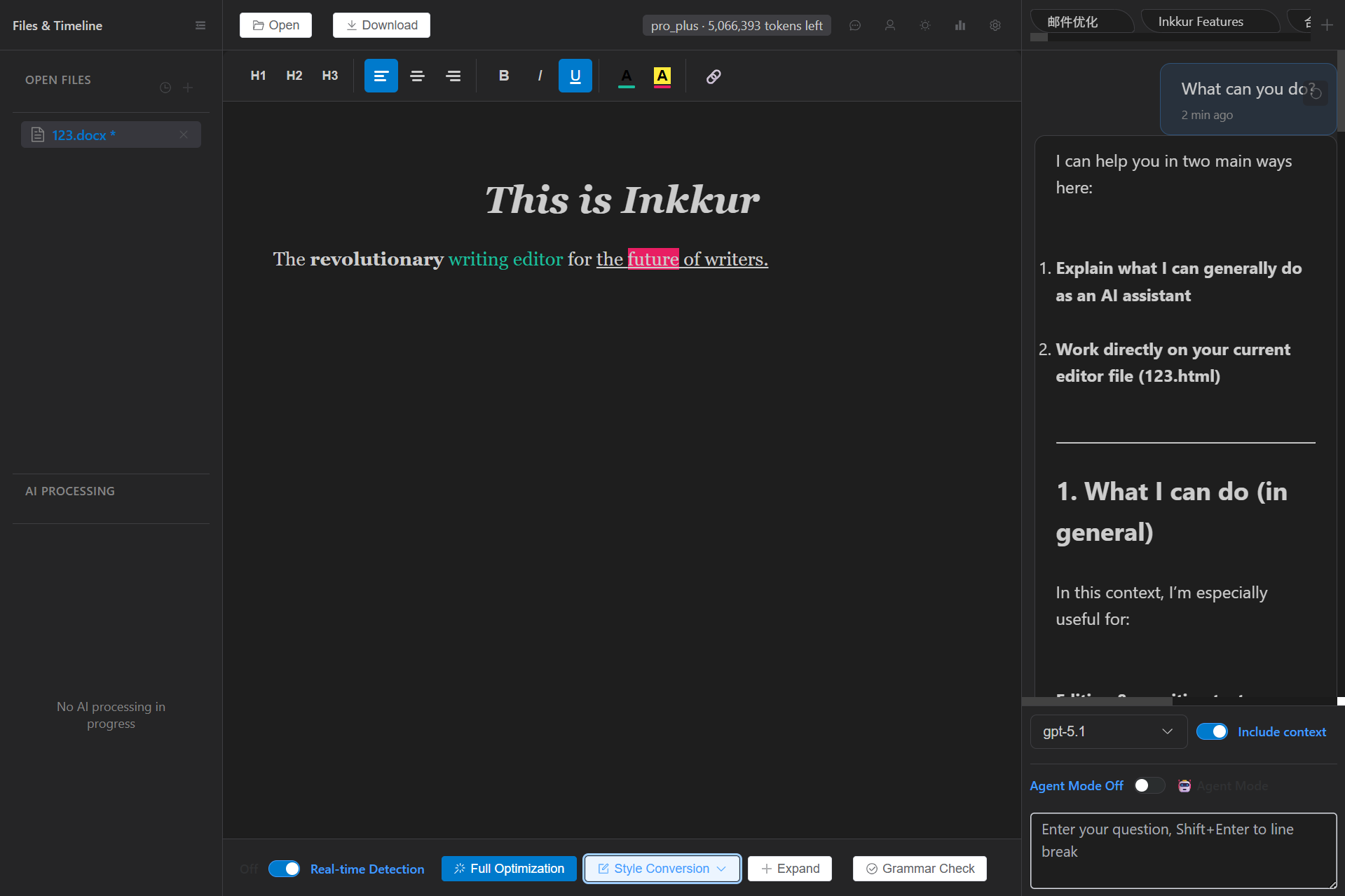This screenshot has width=1345, height=896.
Task: Open settings with the gear icon
Action: pyautogui.click(x=995, y=25)
